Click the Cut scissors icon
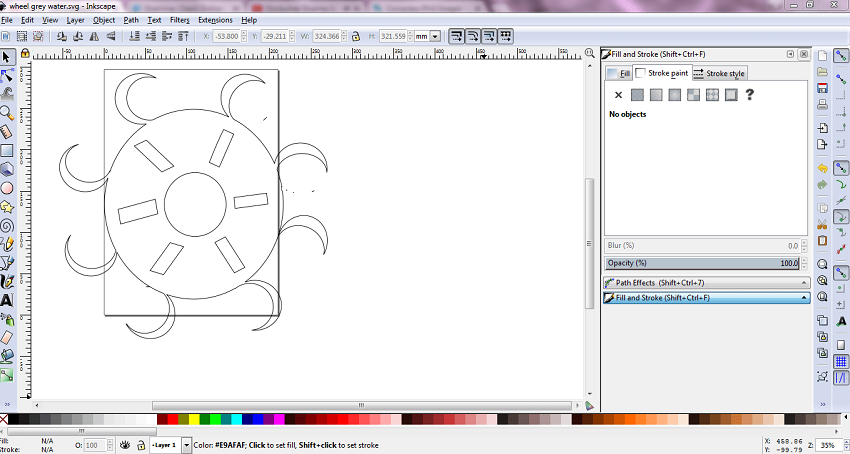The height and width of the screenshot is (454, 850). tap(822, 223)
